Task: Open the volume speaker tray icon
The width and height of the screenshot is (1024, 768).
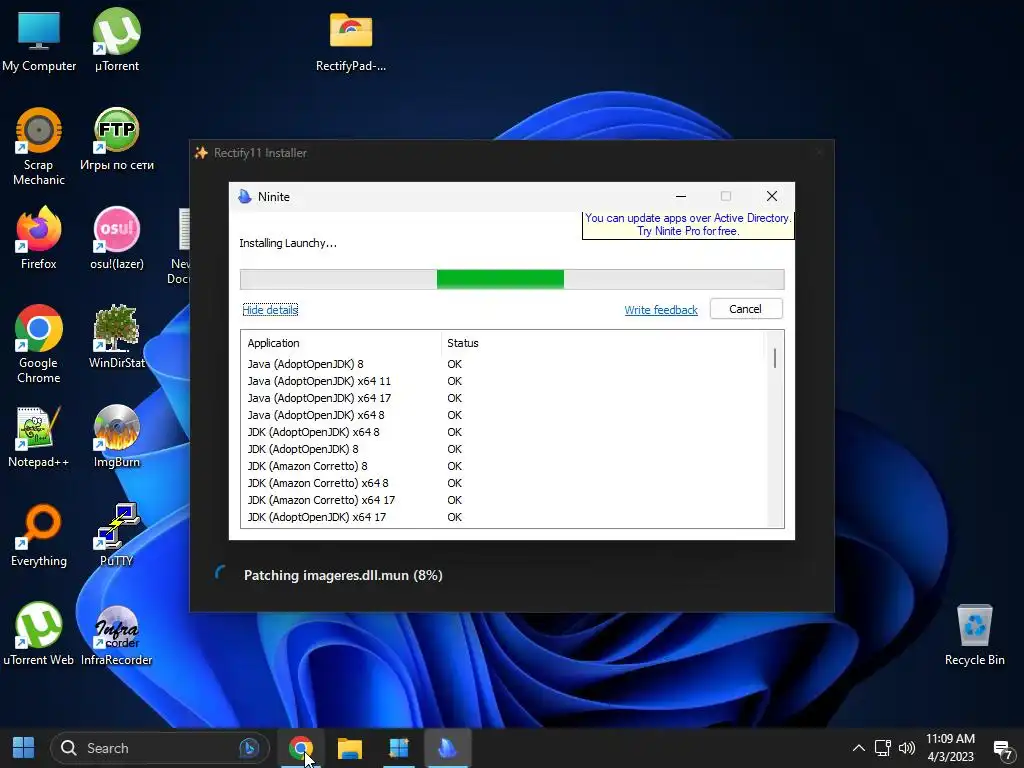Action: pos(907,748)
